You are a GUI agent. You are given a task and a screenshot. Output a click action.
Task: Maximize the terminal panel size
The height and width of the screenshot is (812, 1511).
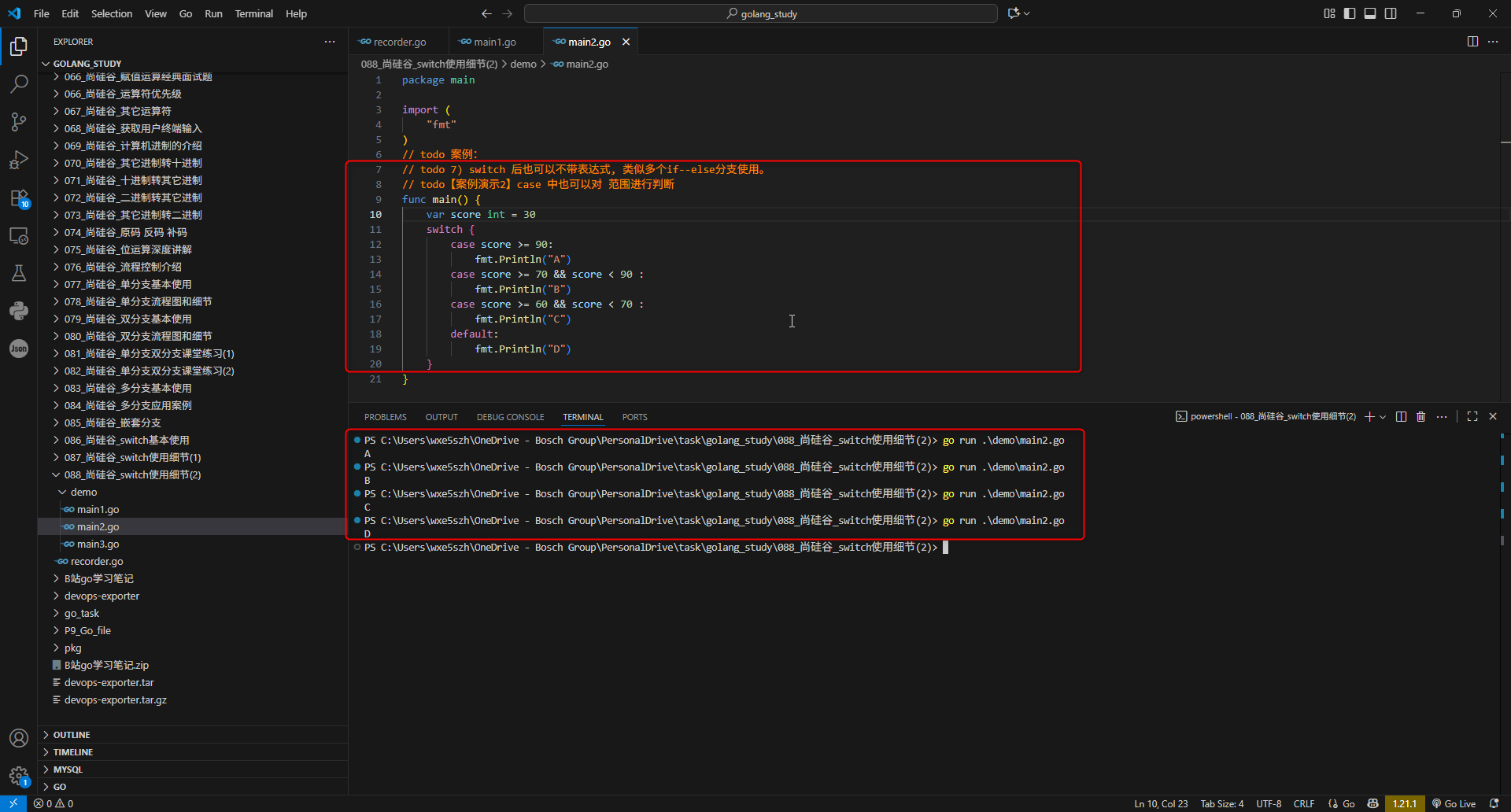(1472, 416)
